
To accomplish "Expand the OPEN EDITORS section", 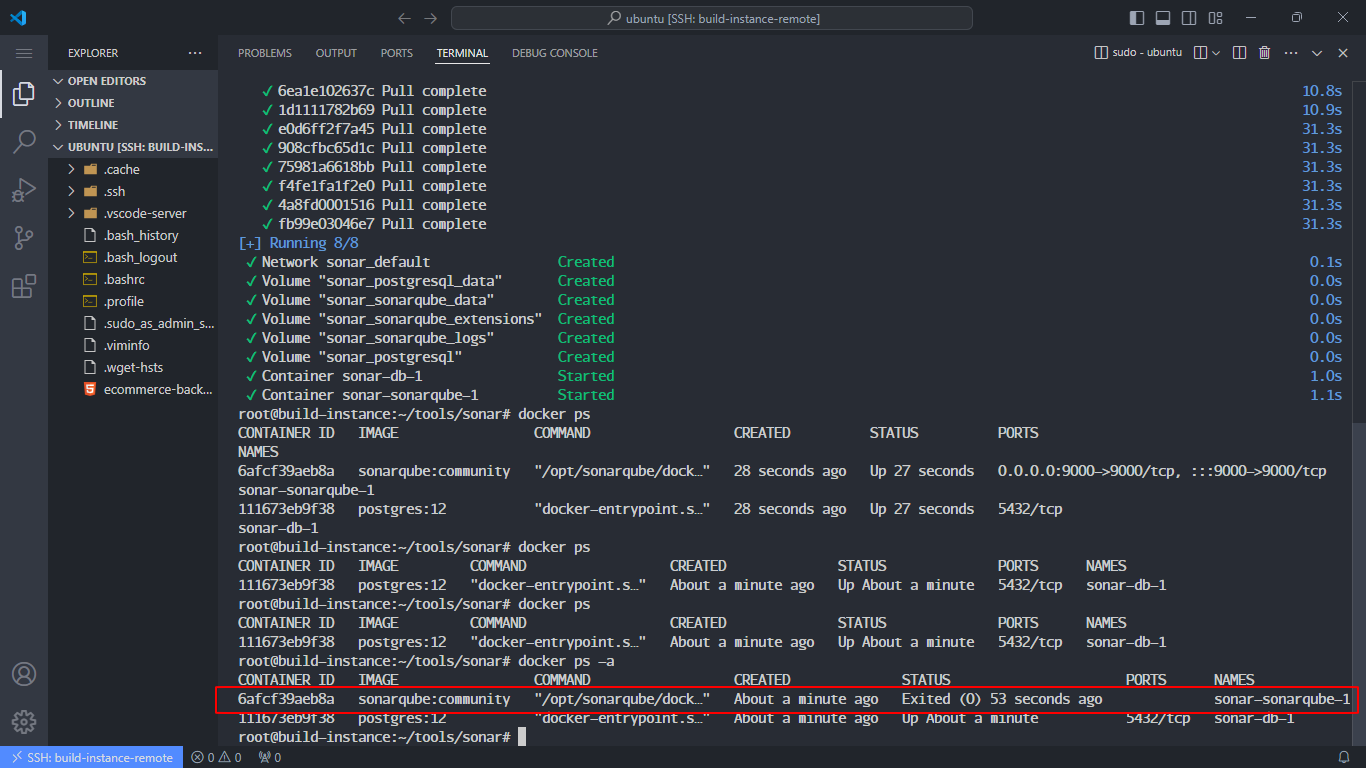I will coord(133,81).
